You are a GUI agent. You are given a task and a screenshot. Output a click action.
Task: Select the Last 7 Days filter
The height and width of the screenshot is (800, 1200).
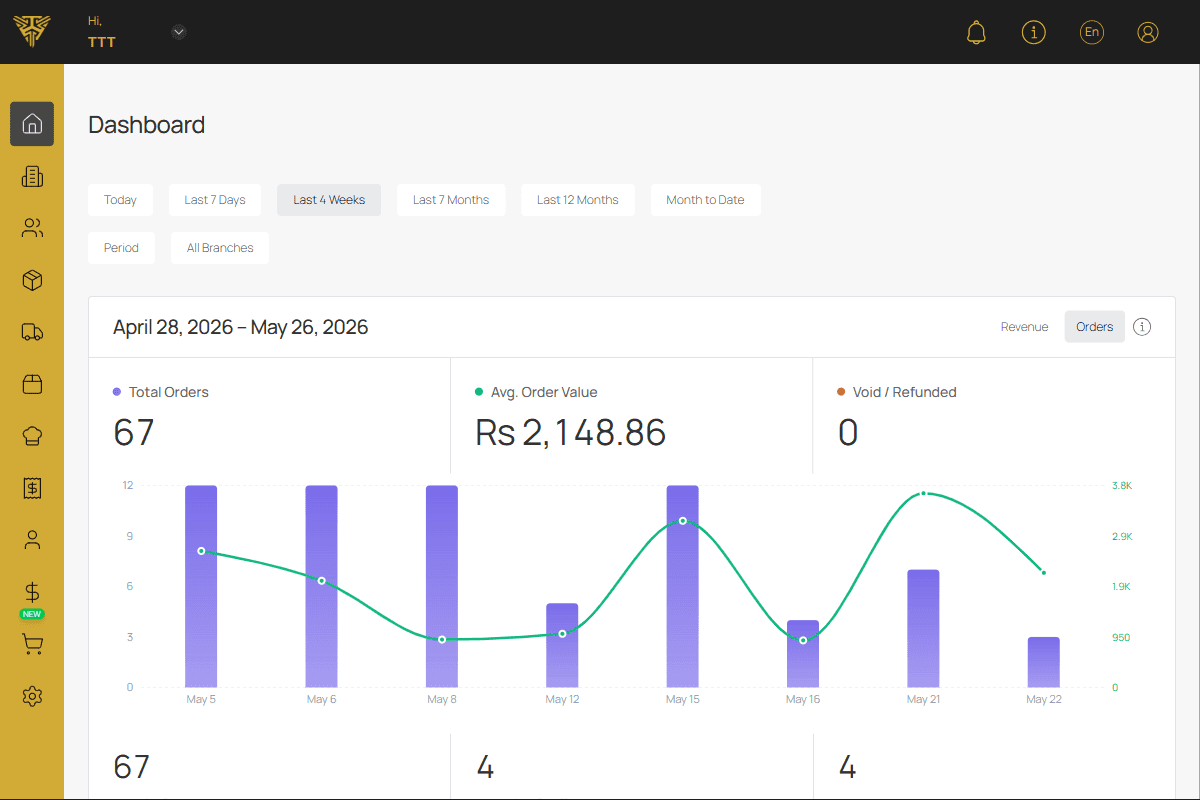[x=215, y=200]
